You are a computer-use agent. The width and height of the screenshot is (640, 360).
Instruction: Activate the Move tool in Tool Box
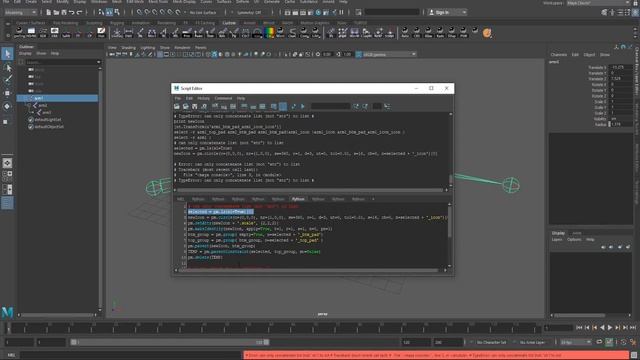point(7,93)
